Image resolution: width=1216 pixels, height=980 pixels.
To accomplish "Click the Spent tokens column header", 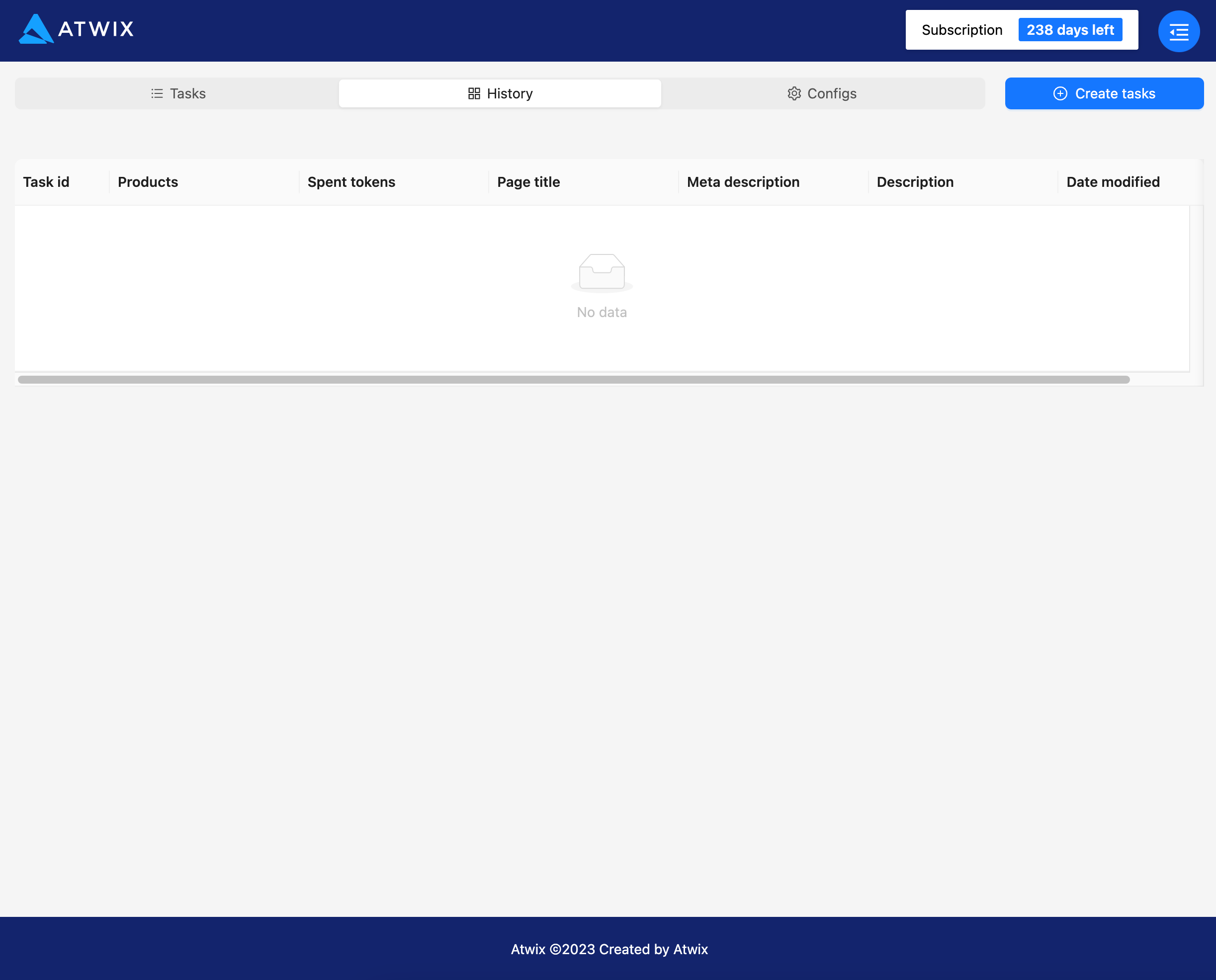I will [351, 181].
